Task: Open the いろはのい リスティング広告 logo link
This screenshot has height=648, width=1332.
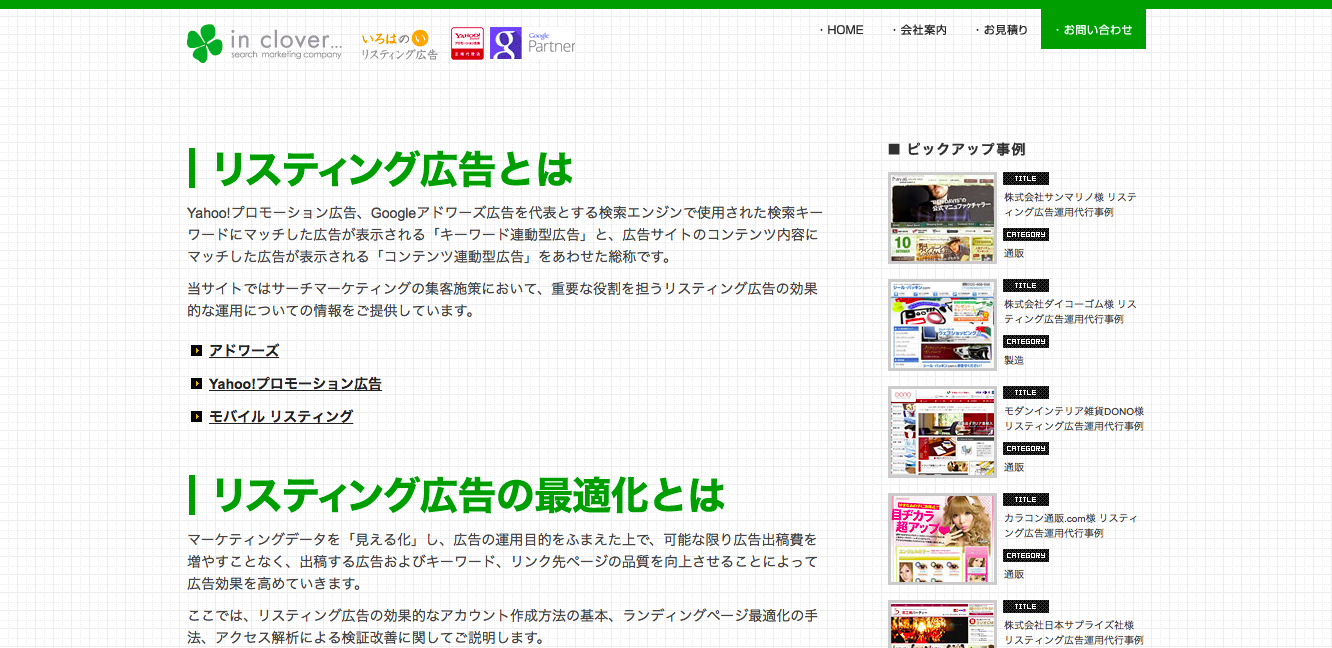Action: [x=399, y=46]
